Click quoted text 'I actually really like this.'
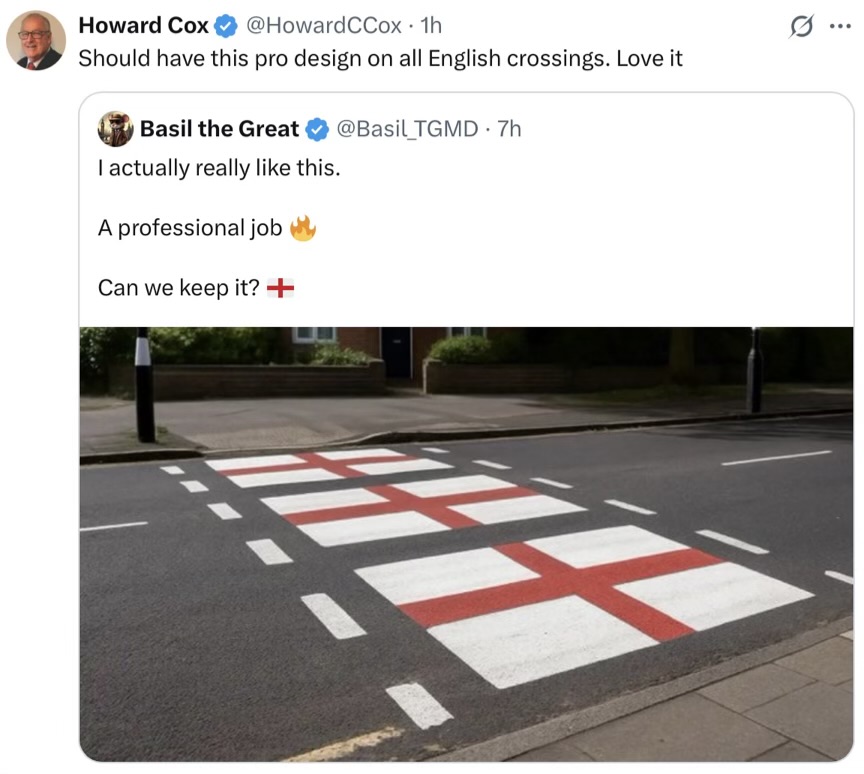Image resolution: width=864 pixels, height=774 pixels. pos(219,168)
